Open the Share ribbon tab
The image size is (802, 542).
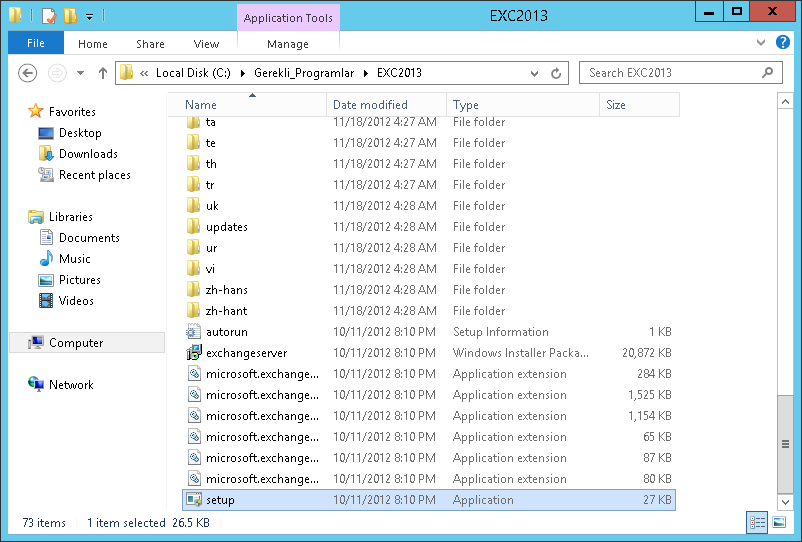[150, 44]
